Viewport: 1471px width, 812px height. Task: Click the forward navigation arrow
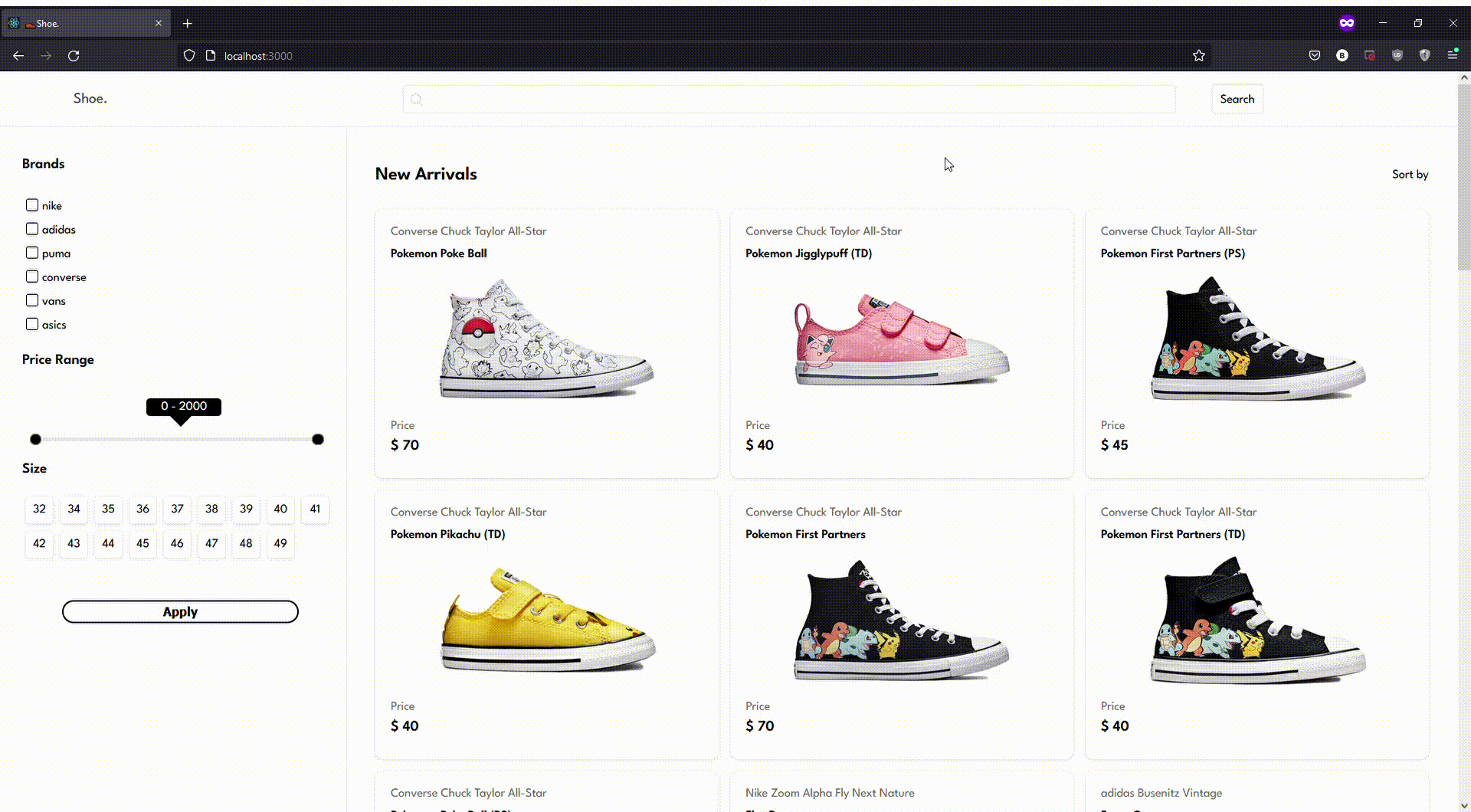(x=46, y=55)
